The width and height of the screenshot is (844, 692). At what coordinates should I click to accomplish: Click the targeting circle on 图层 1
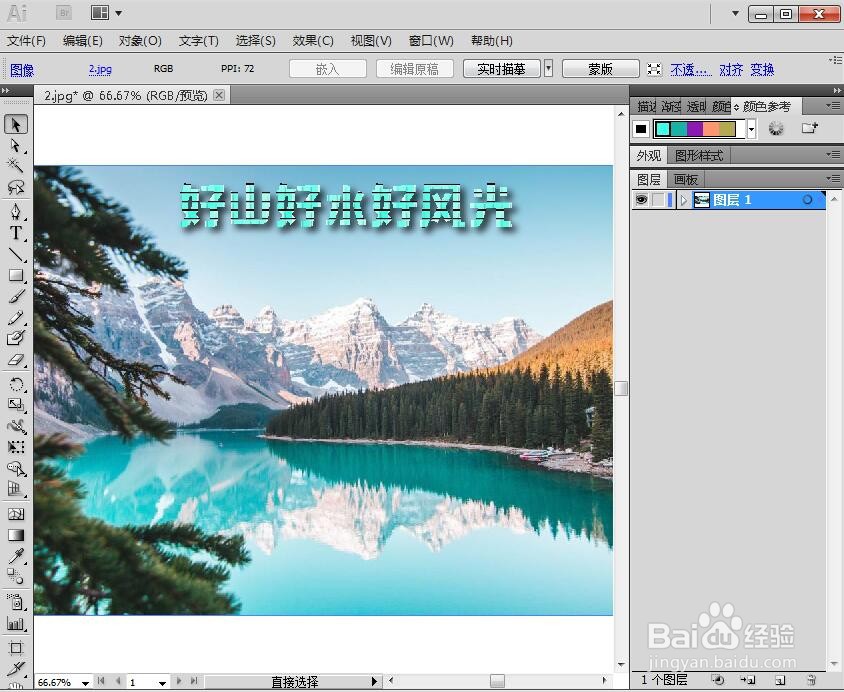pyautogui.click(x=808, y=198)
